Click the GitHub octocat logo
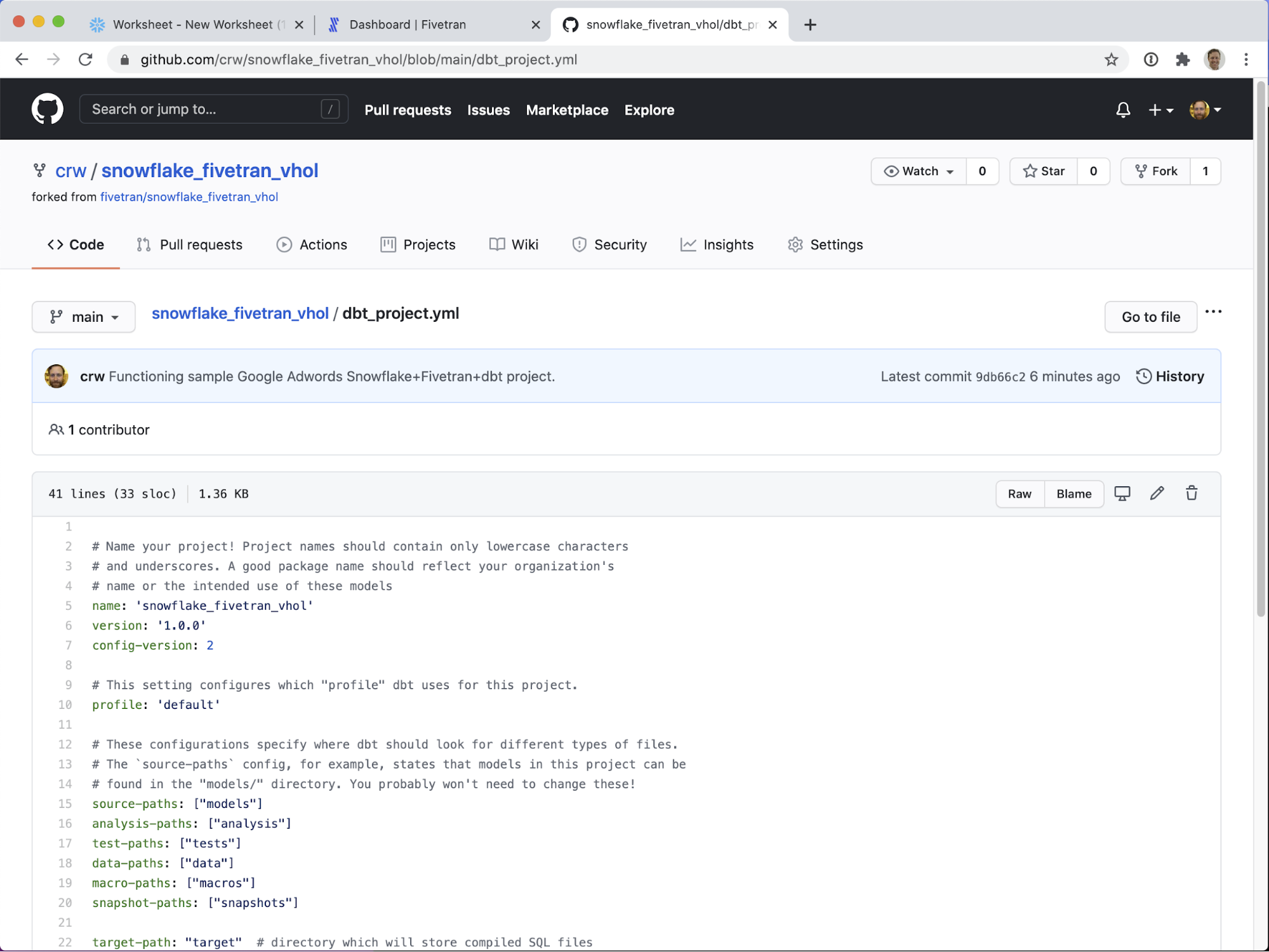This screenshot has height=952, width=1269. tap(48, 109)
